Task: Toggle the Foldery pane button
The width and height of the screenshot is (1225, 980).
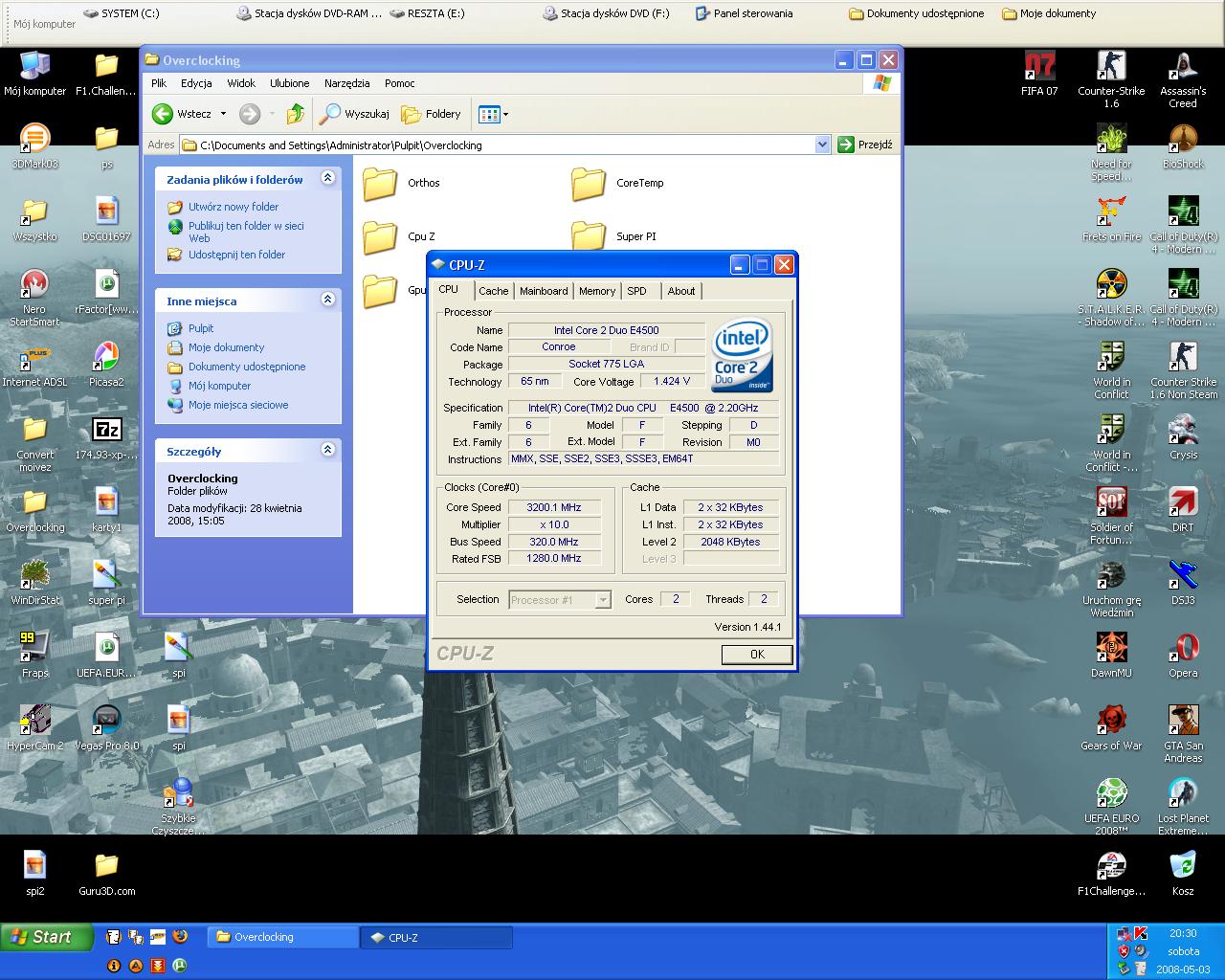Action: [x=431, y=114]
